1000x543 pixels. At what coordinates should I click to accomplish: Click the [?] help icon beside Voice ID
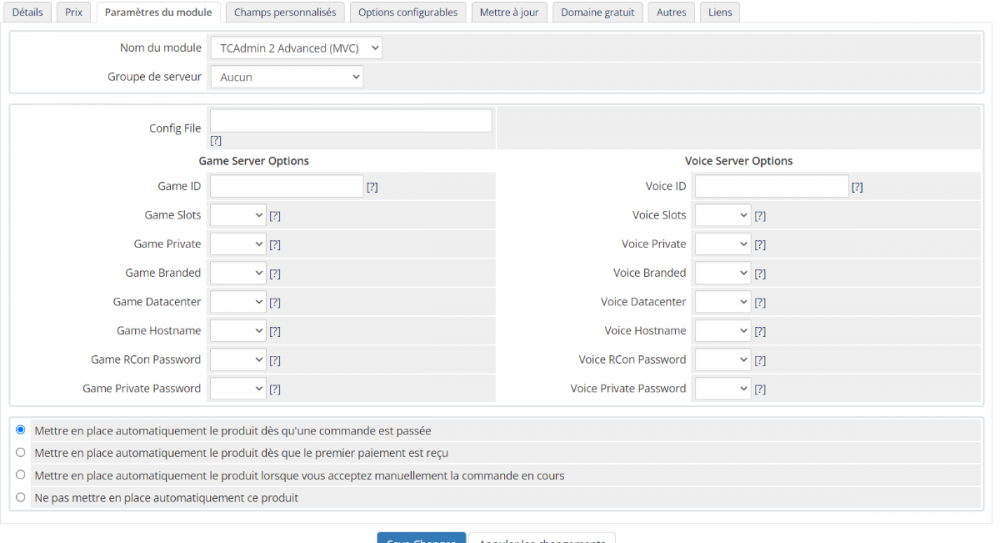(x=857, y=187)
